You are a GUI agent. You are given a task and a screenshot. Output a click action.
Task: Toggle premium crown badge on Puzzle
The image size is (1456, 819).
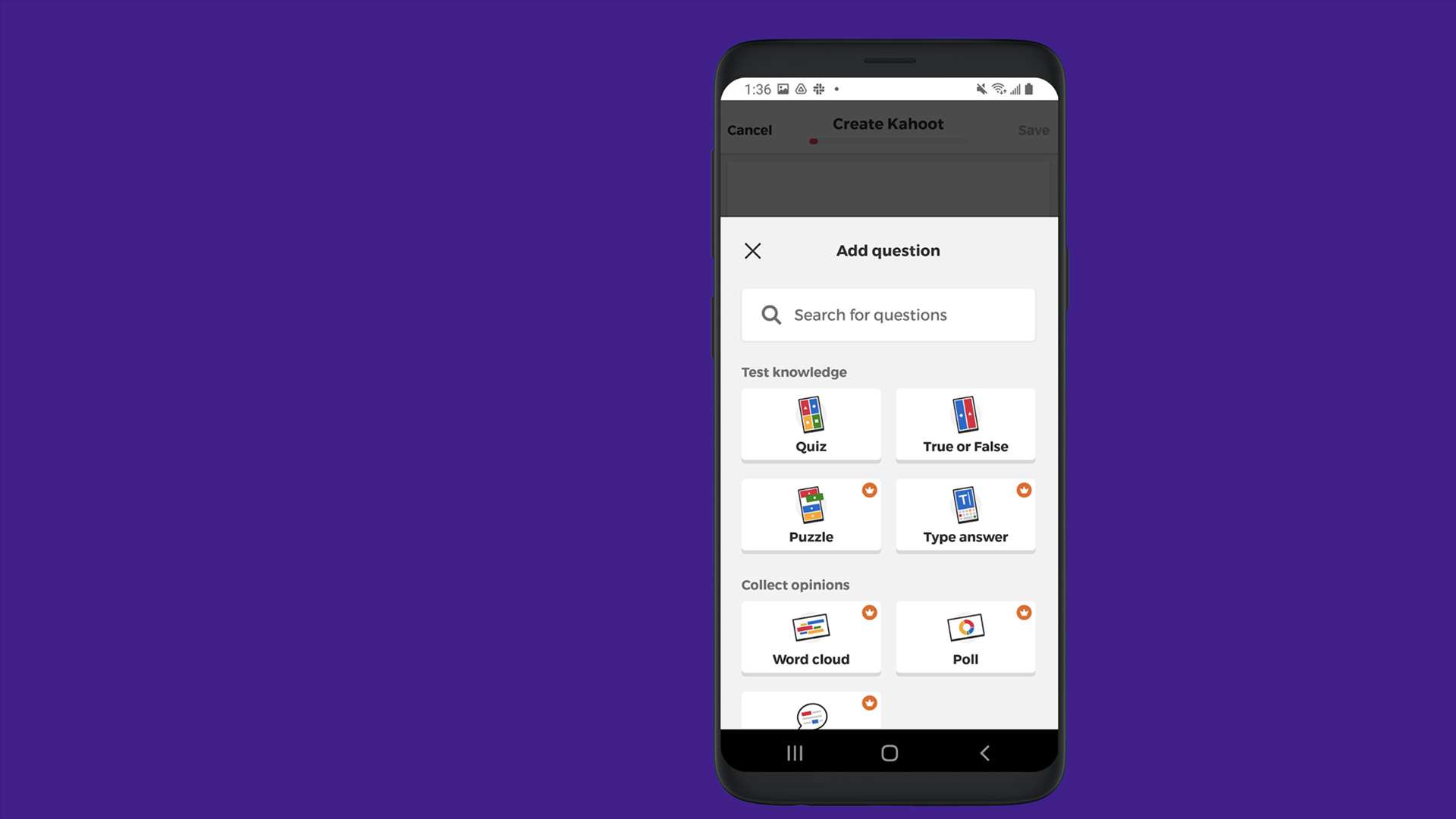868,490
